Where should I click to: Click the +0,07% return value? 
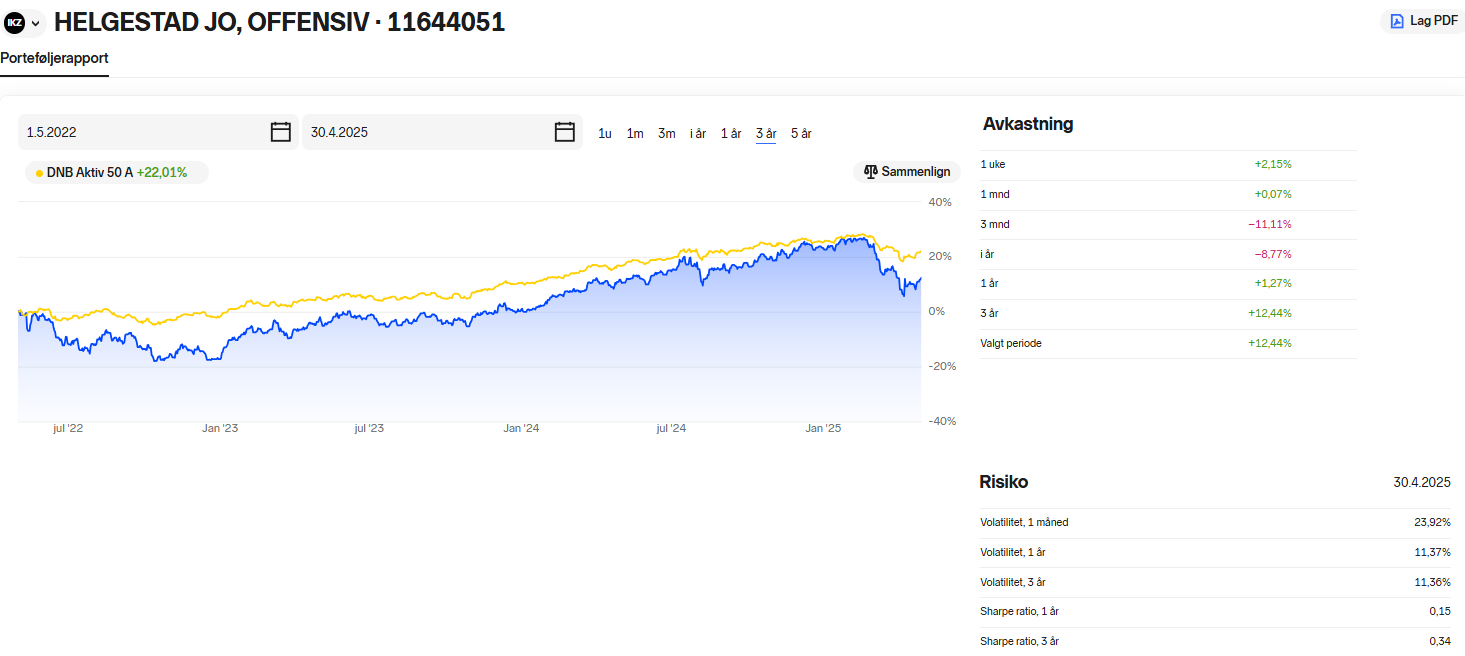tap(1273, 194)
